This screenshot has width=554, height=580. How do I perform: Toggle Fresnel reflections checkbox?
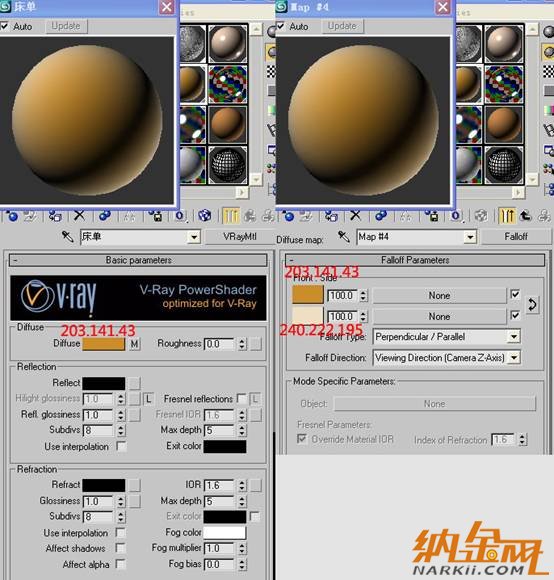[241, 399]
